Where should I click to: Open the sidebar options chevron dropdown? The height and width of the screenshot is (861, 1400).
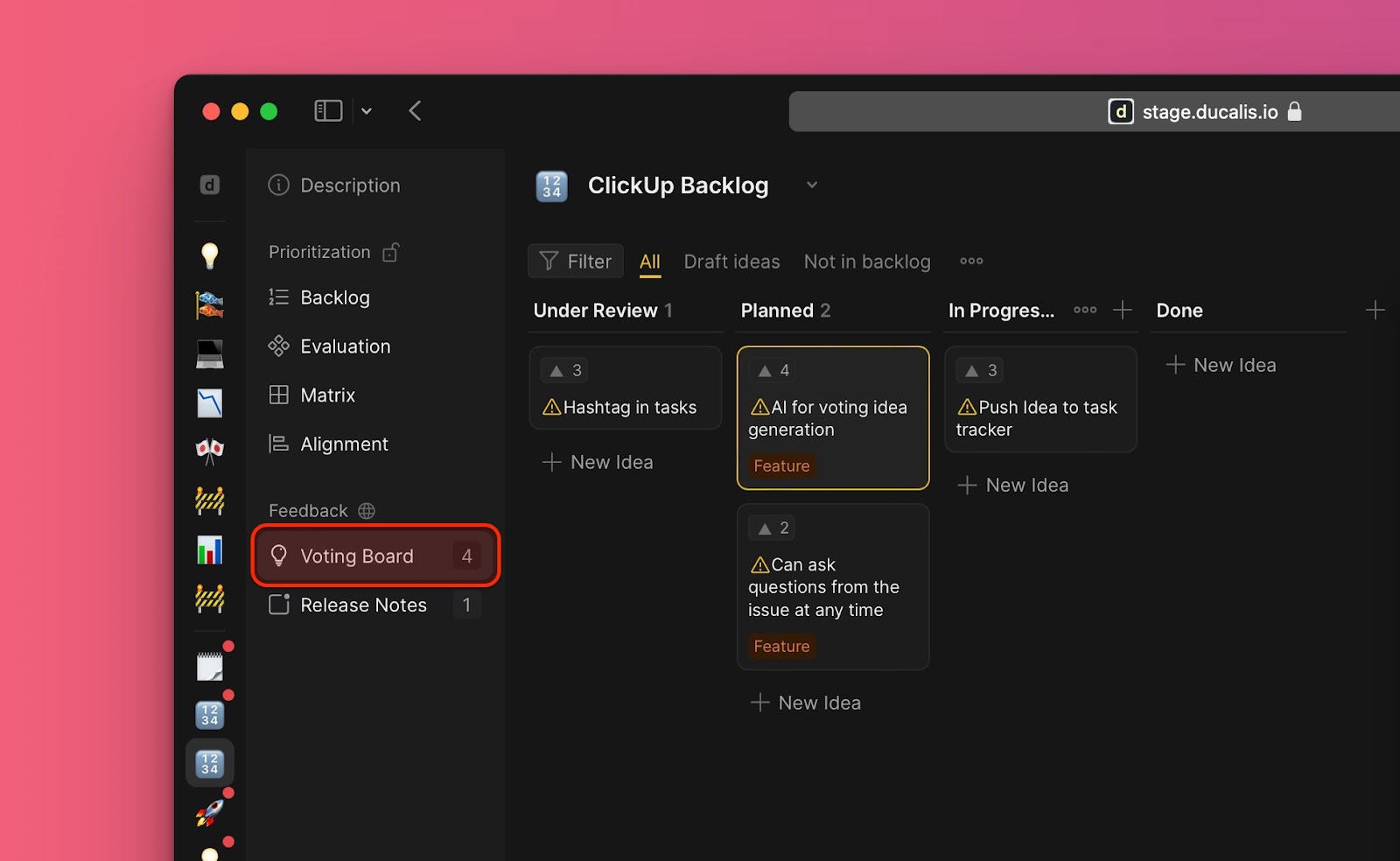[x=367, y=111]
